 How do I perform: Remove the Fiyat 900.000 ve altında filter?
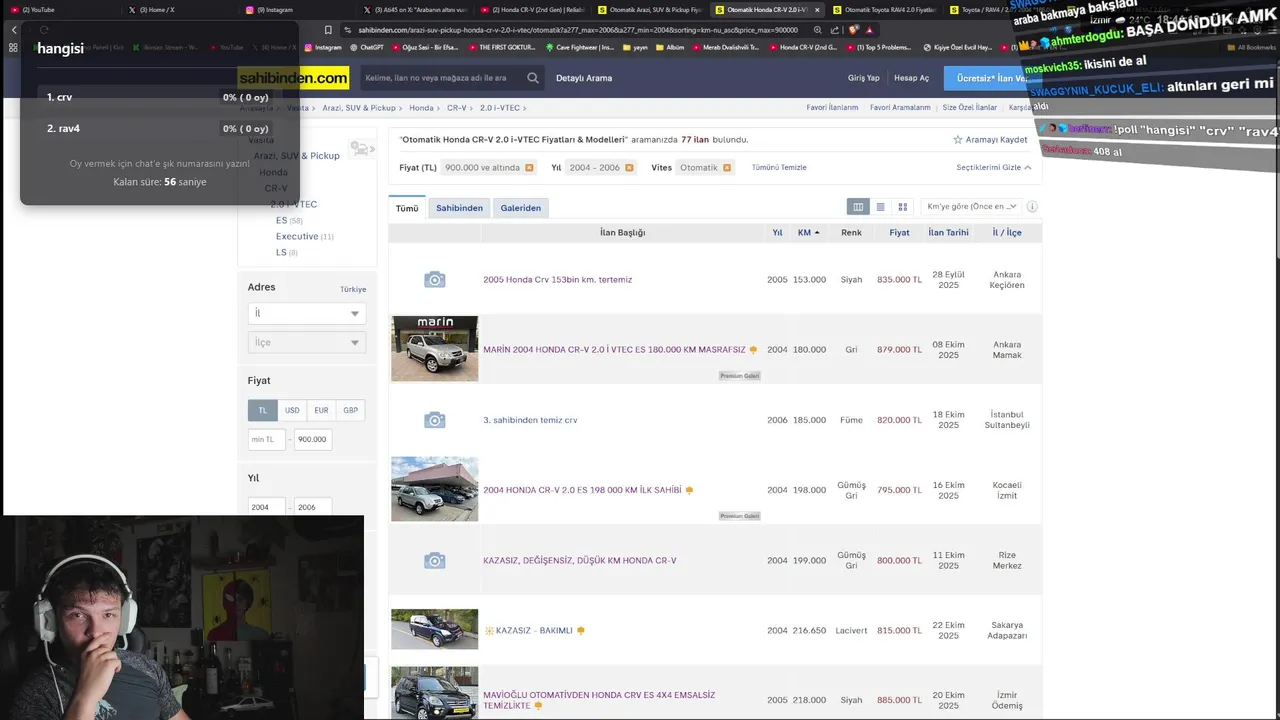pyautogui.click(x=529, y=168)
